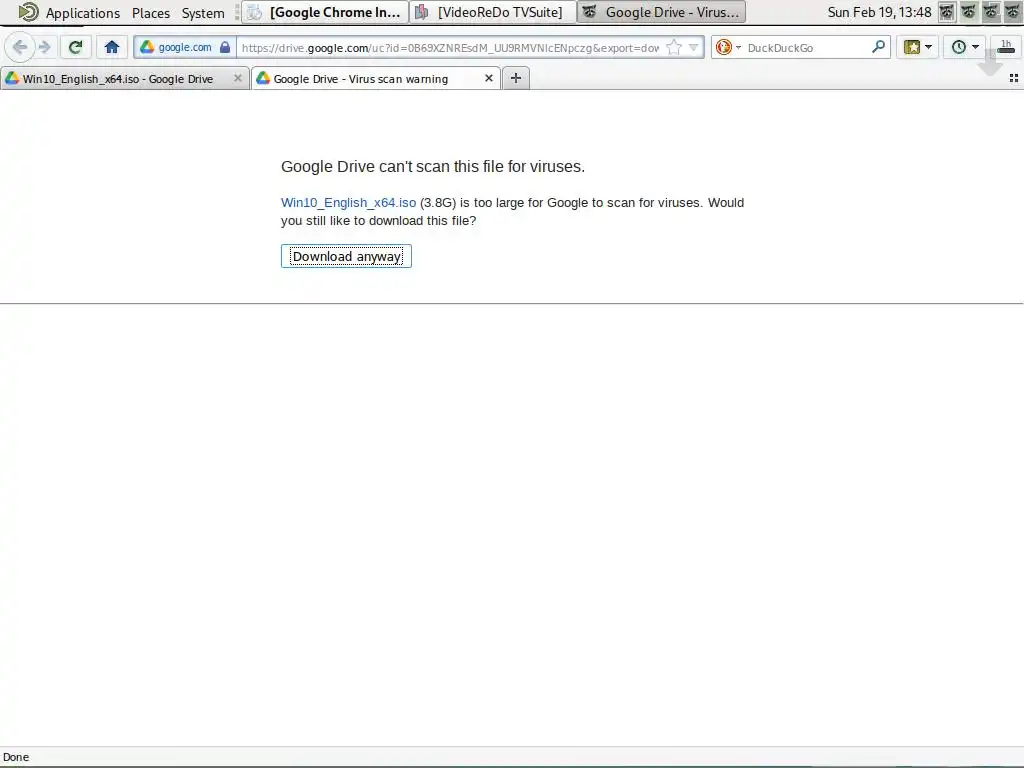Open the address bar history dropdown arrow

tap(694, 47)
